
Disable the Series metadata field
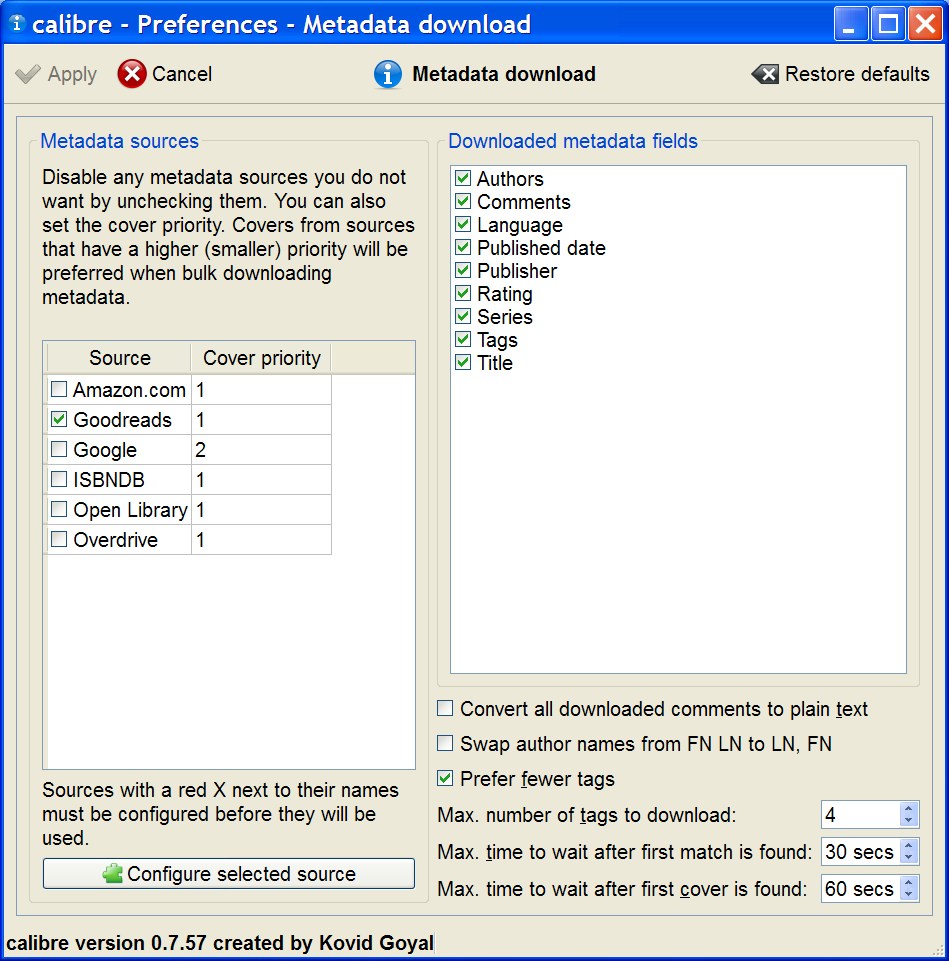coord(463,316)
